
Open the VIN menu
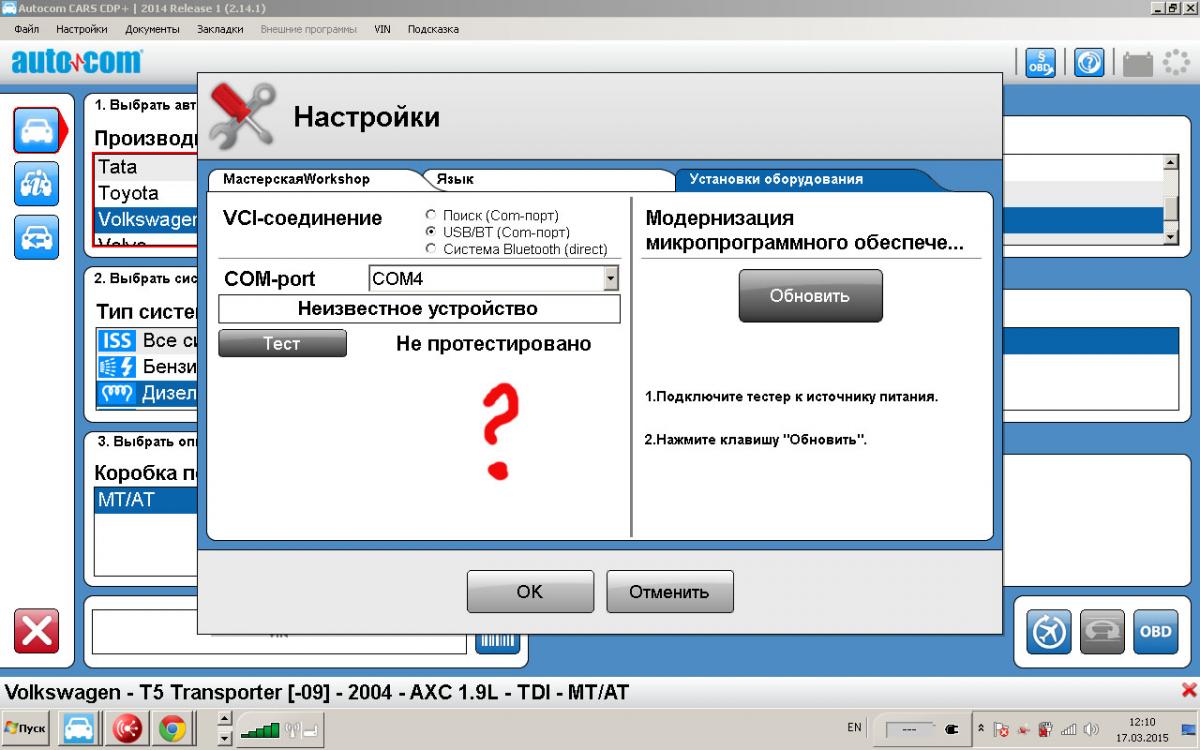382,29
